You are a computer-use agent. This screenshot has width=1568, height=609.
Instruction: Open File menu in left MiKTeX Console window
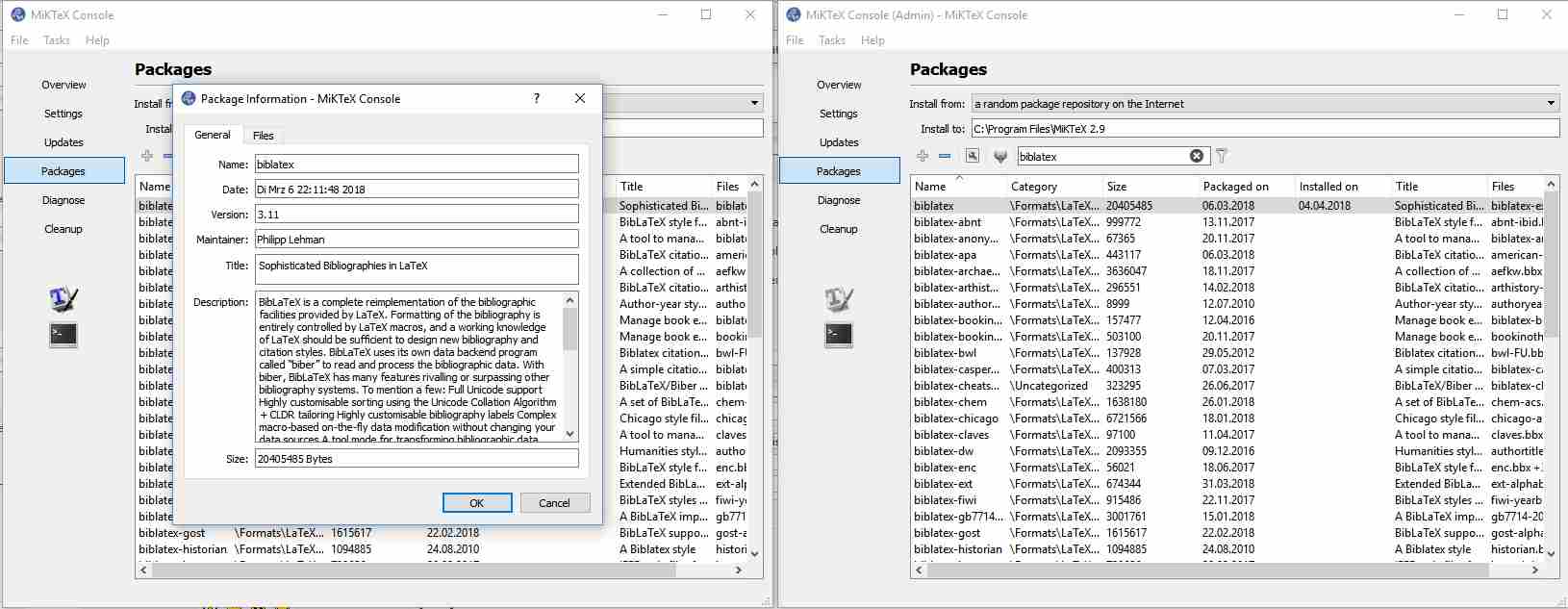point(19,40)
